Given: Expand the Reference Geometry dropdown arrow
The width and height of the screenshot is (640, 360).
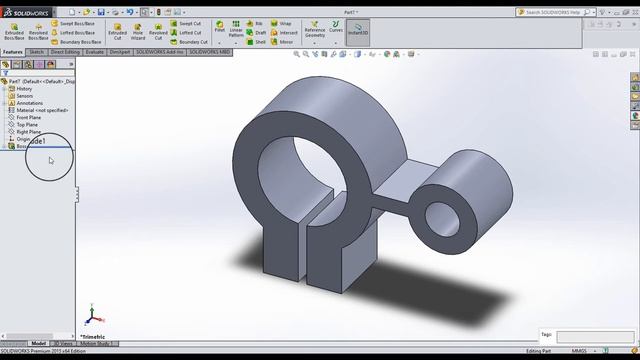Looking at the screenshot, I should pos(315,43).
